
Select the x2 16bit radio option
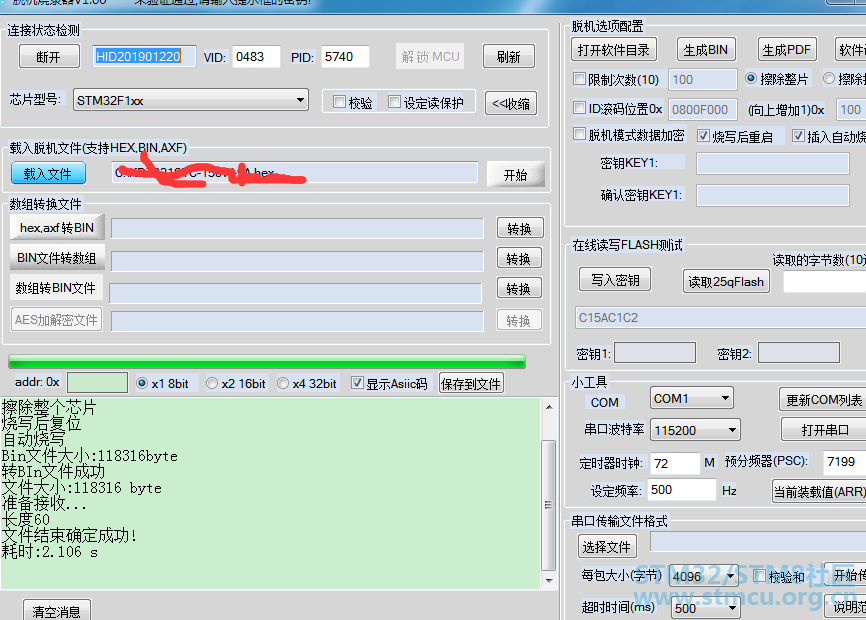(212, 383)
